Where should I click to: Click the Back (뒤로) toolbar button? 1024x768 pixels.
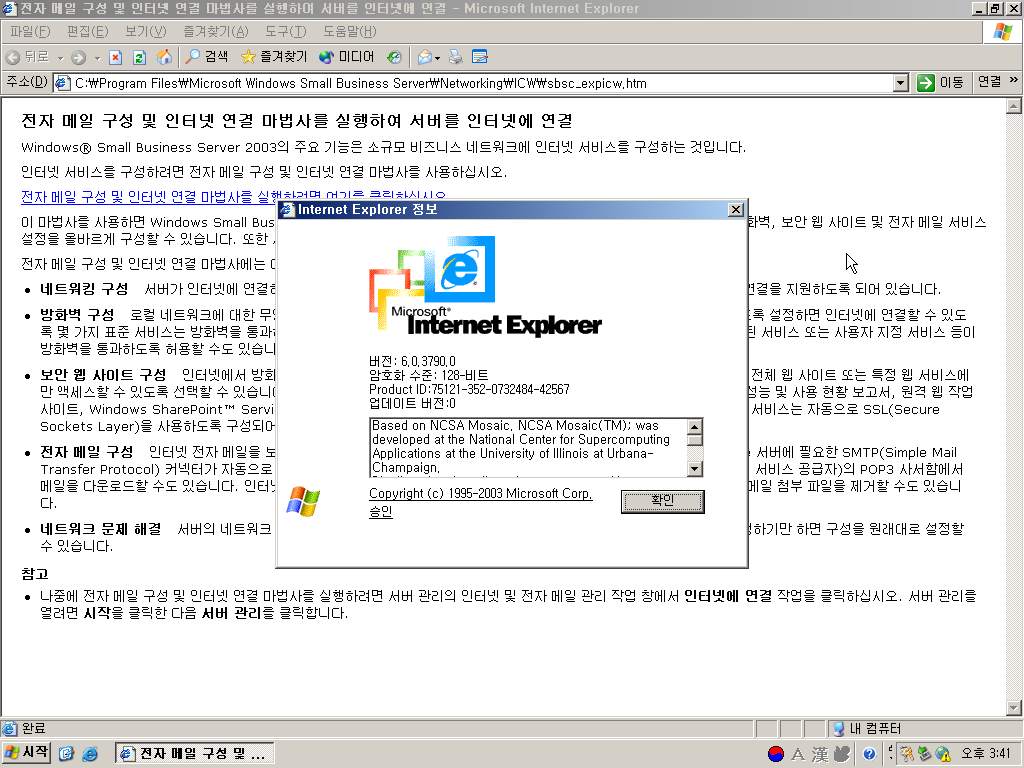tap(27, 57)
